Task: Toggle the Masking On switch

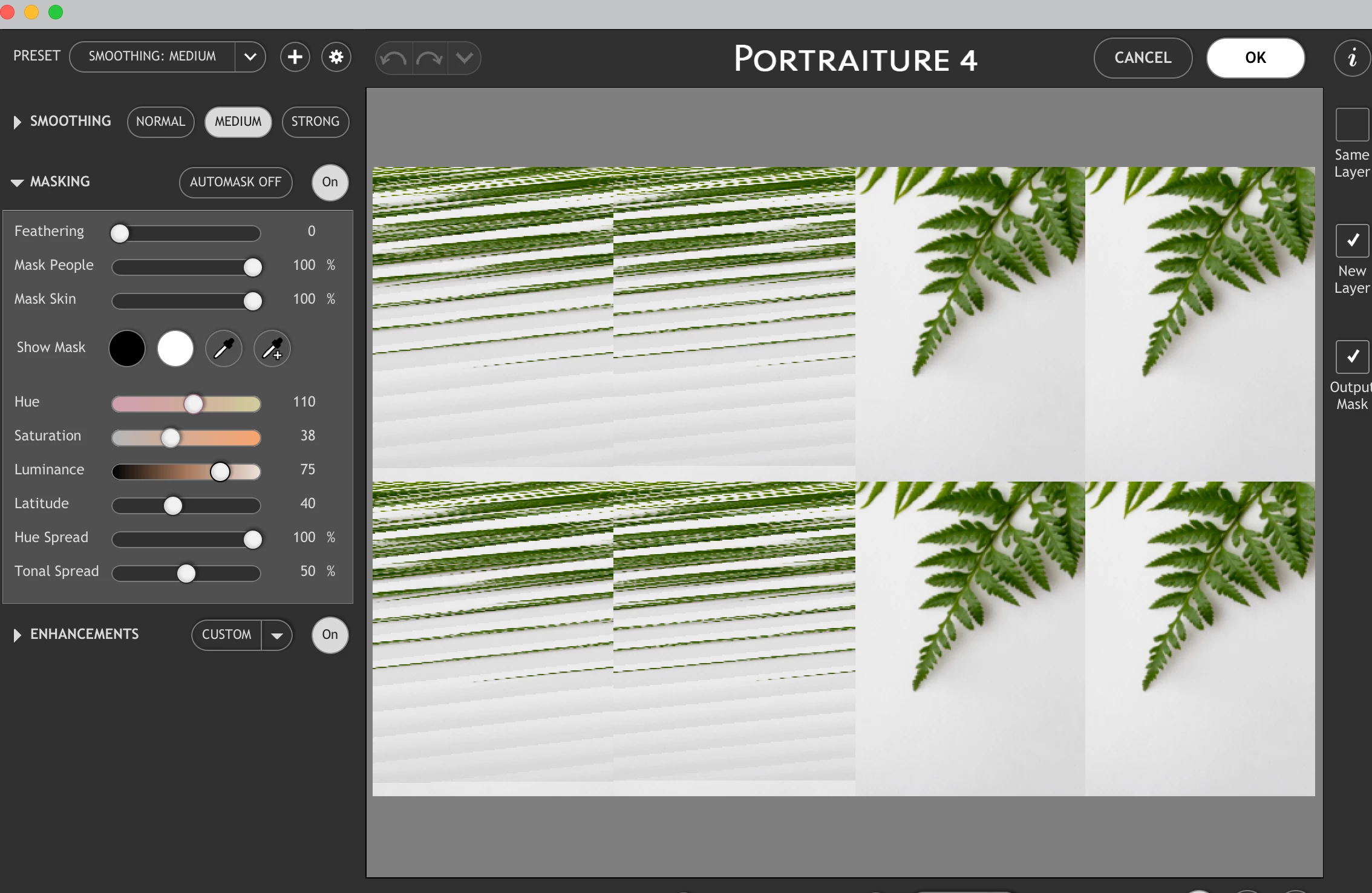Action: 330,182
